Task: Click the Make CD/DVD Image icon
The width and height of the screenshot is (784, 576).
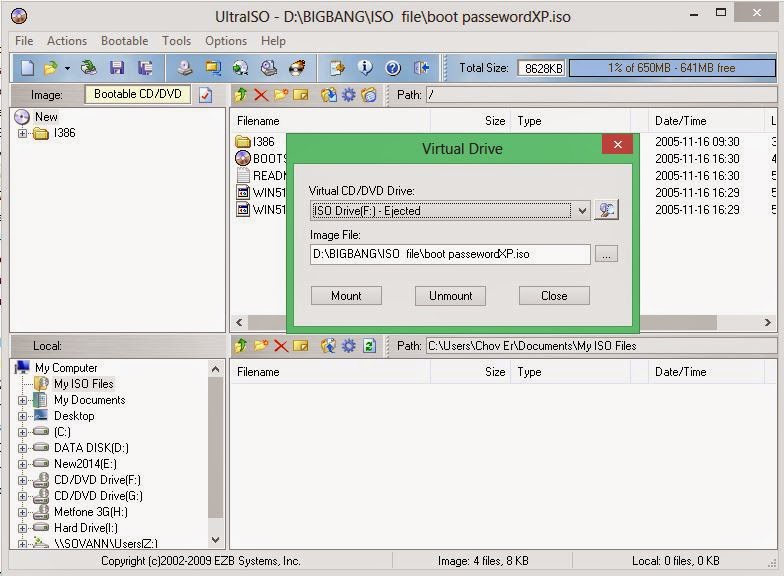Action: [x=185, y=68]
